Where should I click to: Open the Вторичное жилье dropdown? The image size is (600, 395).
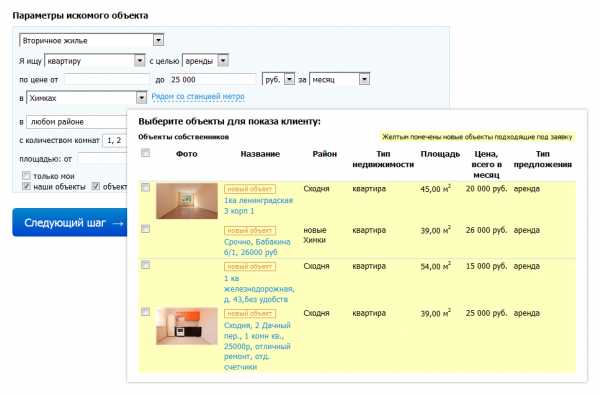(x=92, y=40)
